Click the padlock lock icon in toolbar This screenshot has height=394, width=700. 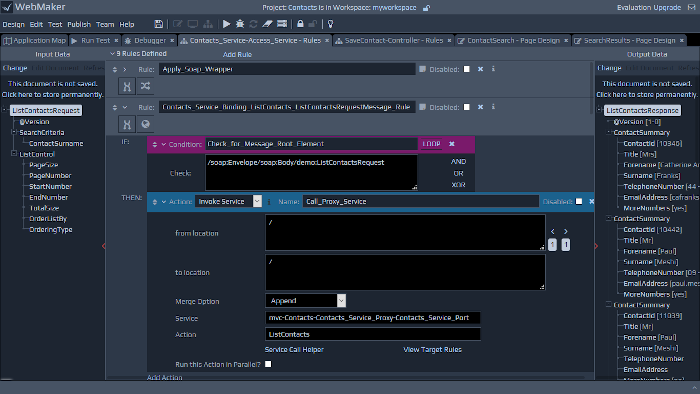[x=300, y=24]
